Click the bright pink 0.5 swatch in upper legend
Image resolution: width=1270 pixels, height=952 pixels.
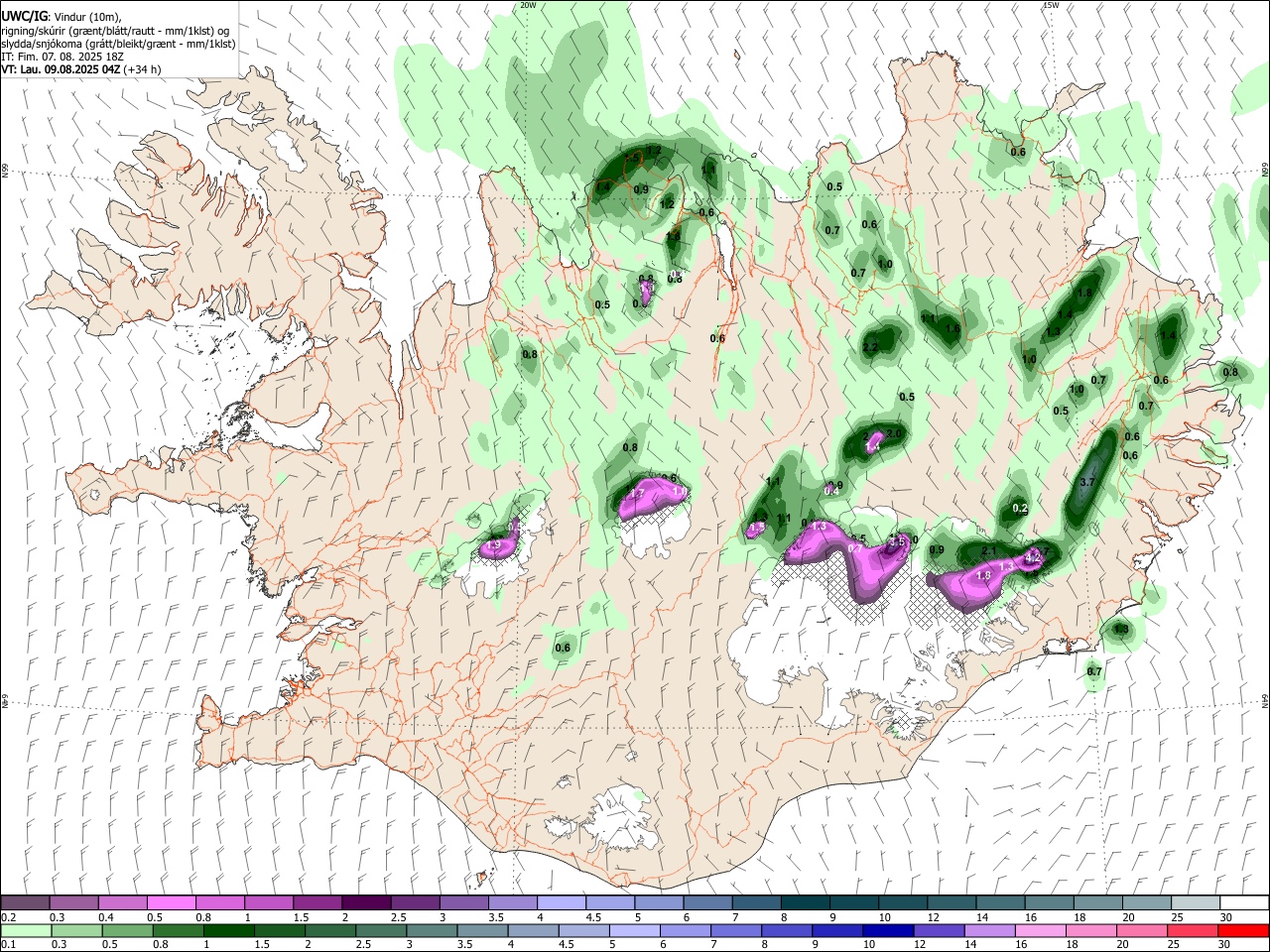(x=172, y=902)
